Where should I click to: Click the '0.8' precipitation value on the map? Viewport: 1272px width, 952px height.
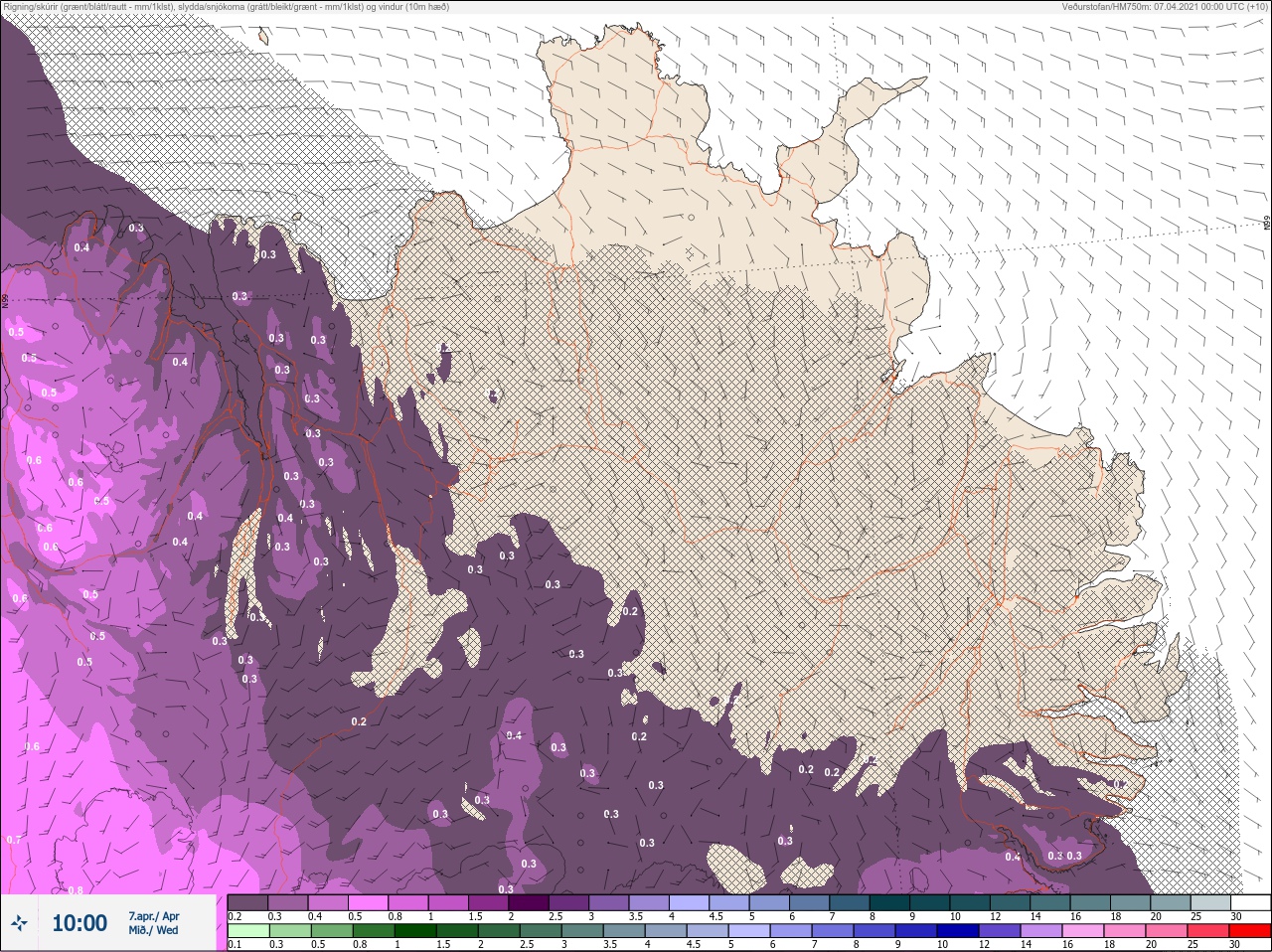pyautogui.click(x=76, y=890)
